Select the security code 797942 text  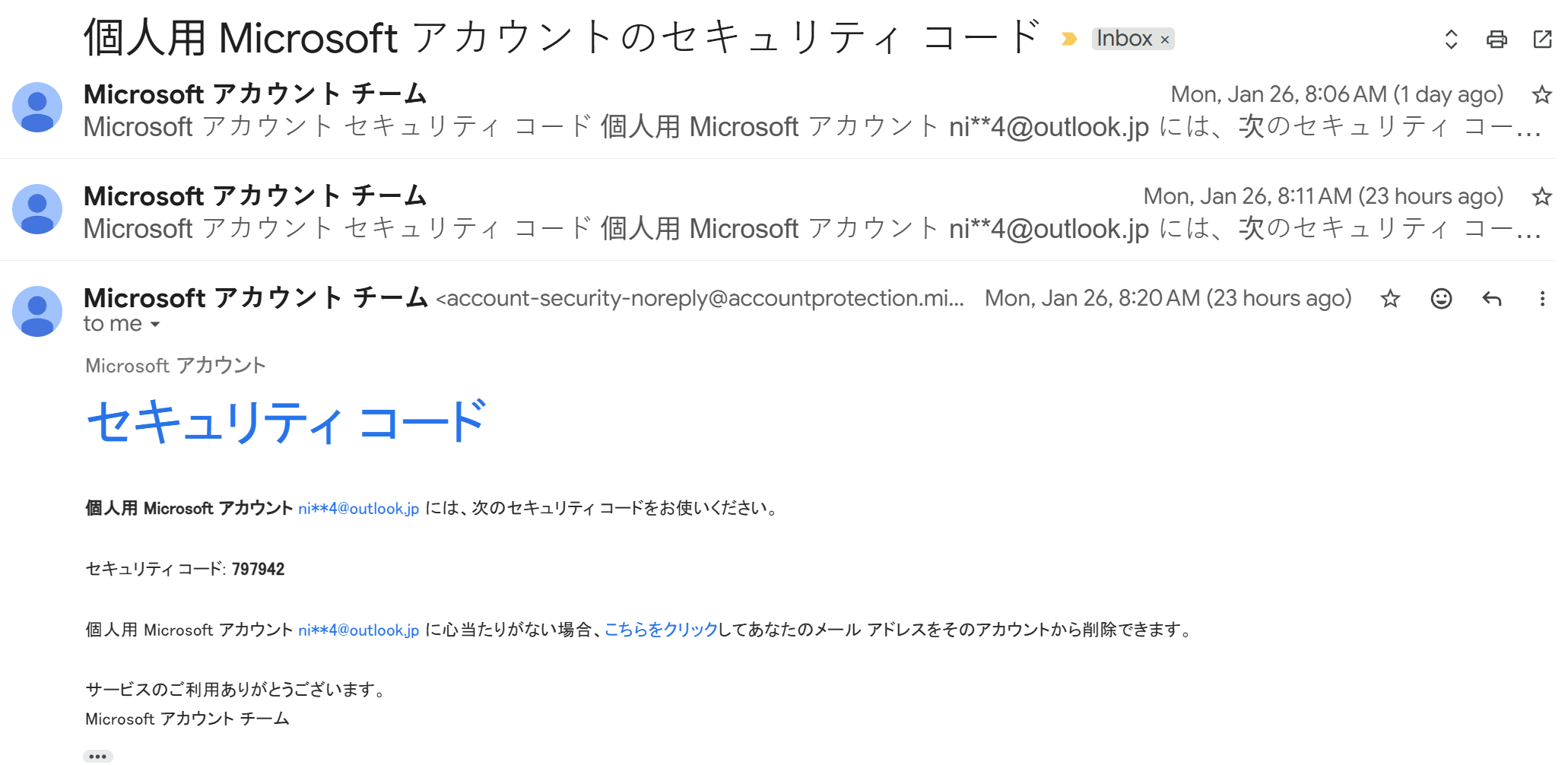pos(259,568)
